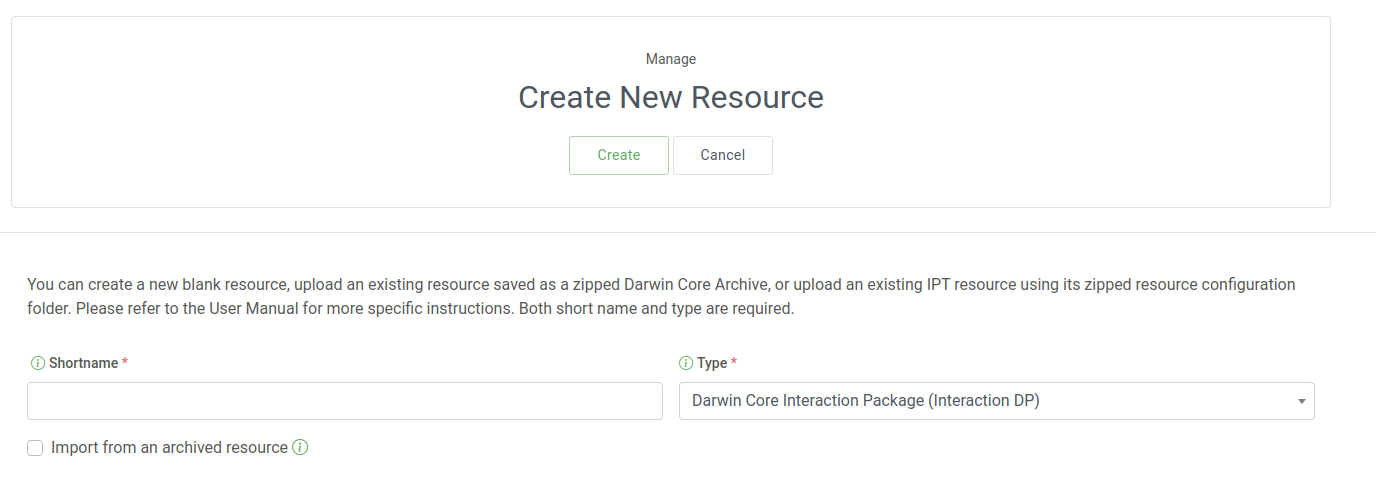Click into the Shortname text field
The height and width of the screenshot is (480, 1376).
[344, 401]
